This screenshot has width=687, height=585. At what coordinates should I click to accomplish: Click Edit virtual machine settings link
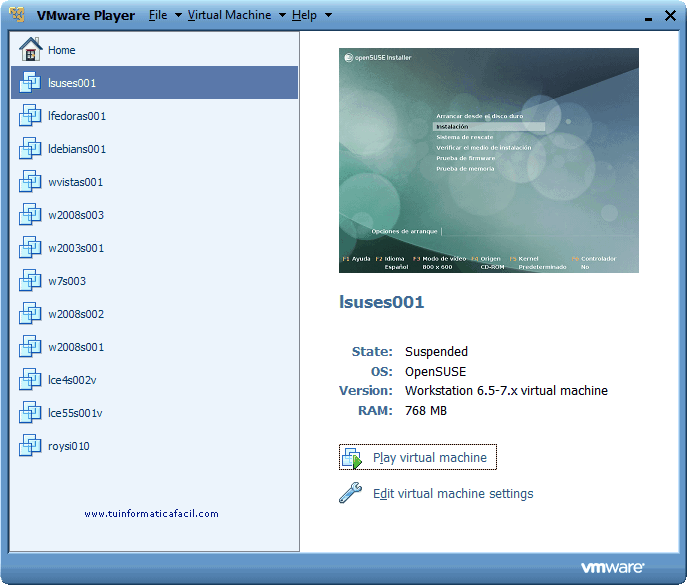453,494
